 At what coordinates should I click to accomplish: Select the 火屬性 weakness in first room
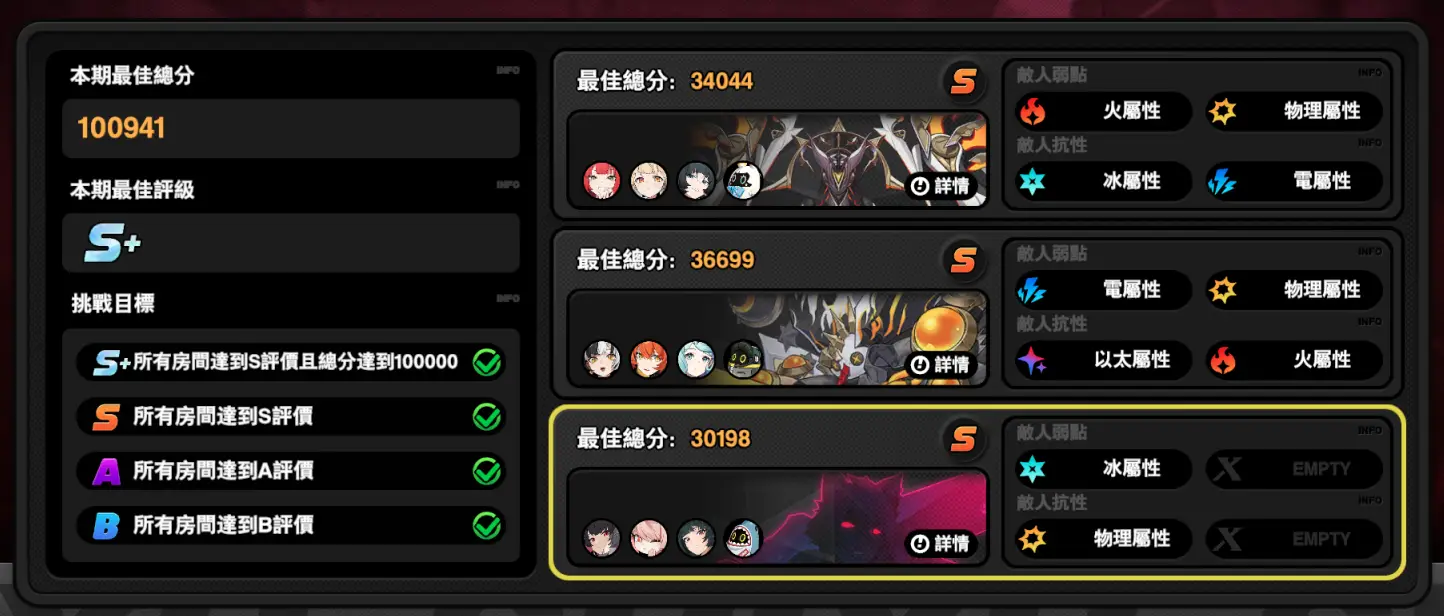[x=1103, y=111]
